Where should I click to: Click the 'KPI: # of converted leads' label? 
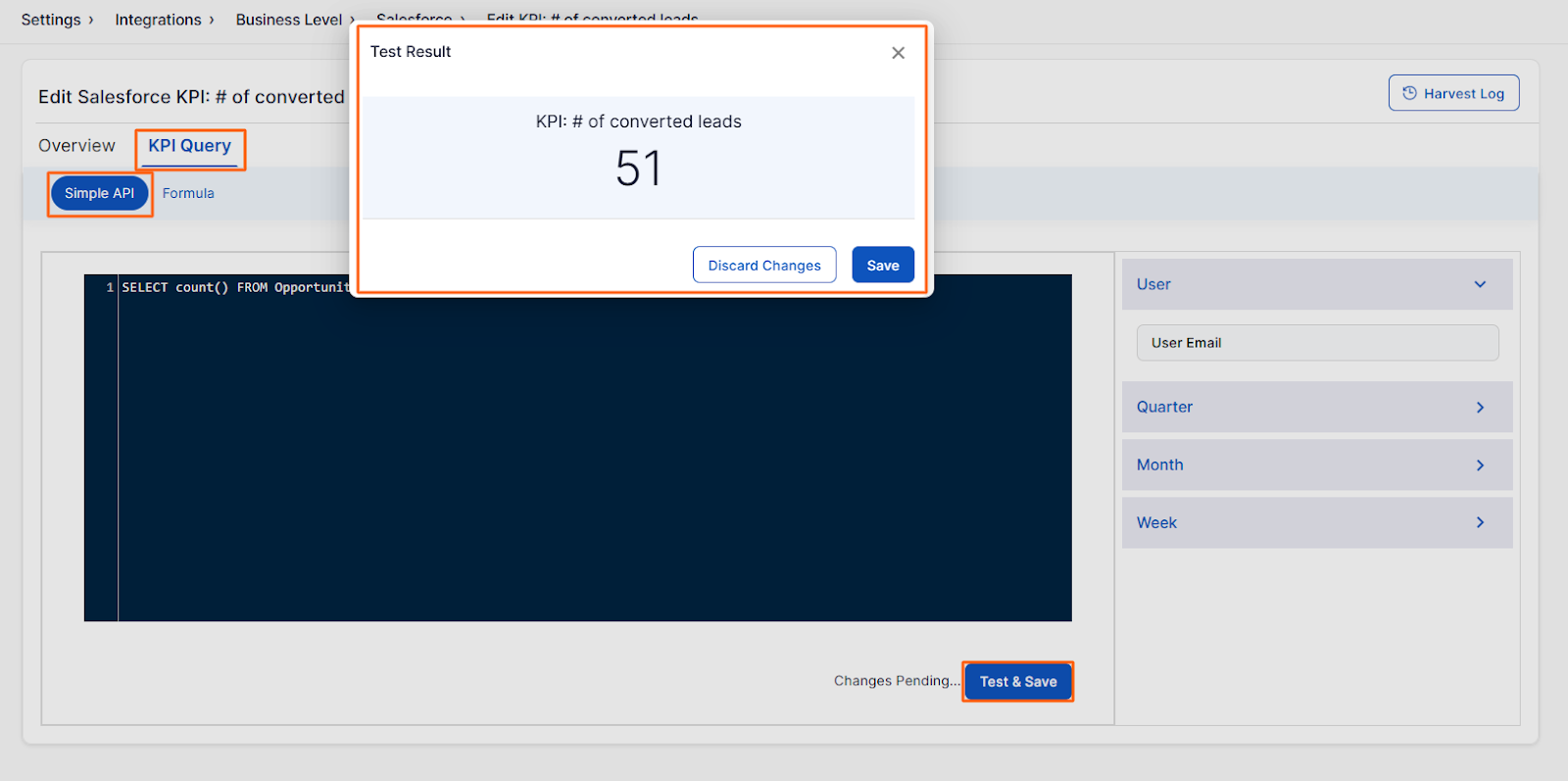point(639,122)
